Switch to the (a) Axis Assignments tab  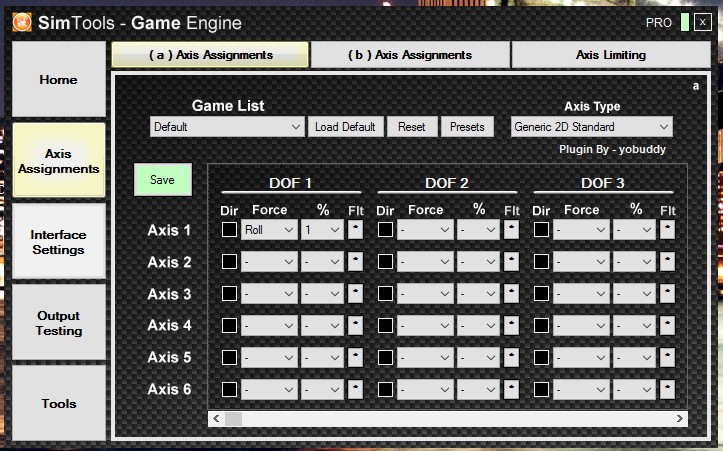tap(210, 55)
